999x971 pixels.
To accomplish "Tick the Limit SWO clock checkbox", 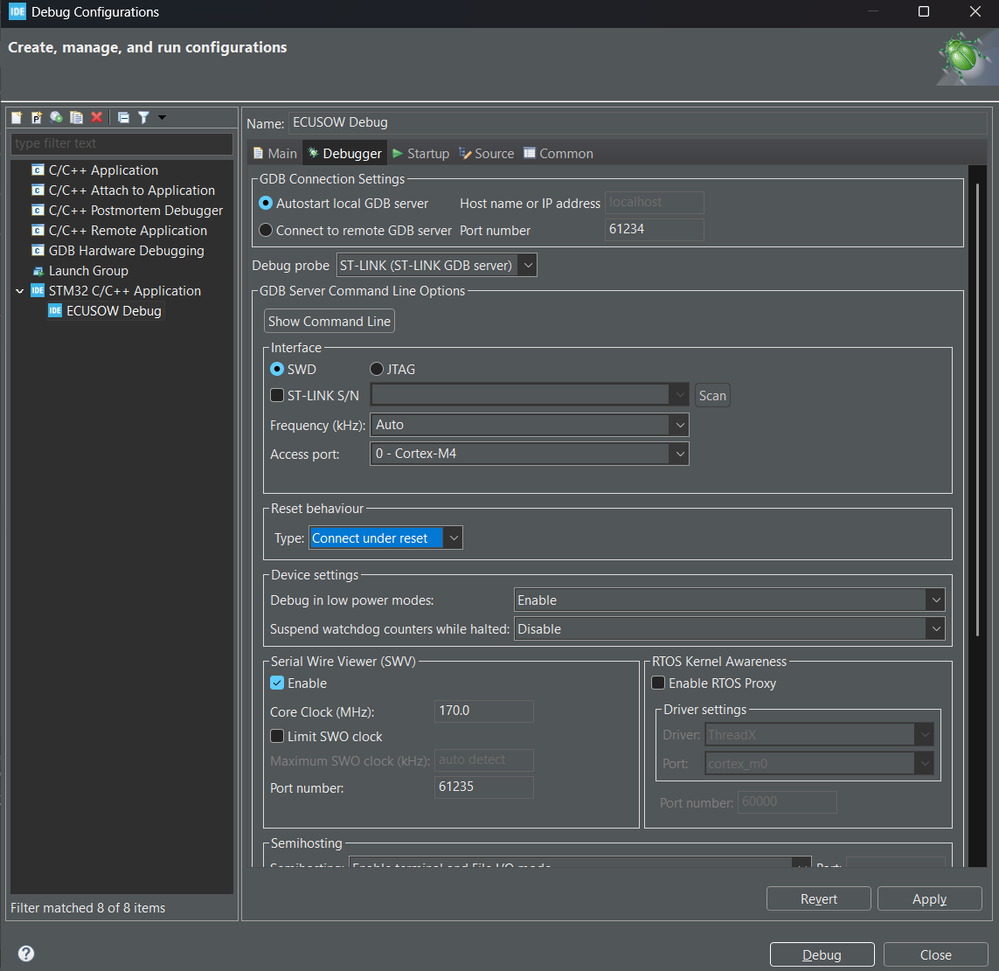I will tap(277, 736).
